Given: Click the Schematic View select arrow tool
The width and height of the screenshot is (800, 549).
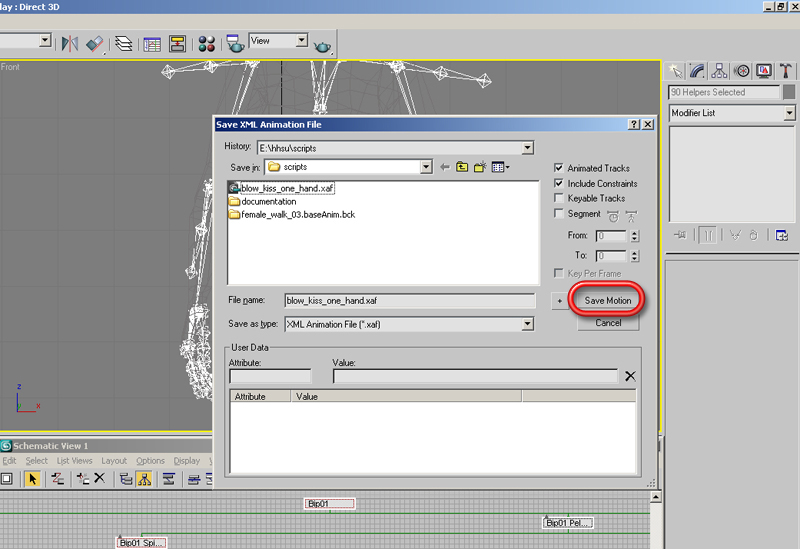Looking at the screenshot, I should click(33, 479).
